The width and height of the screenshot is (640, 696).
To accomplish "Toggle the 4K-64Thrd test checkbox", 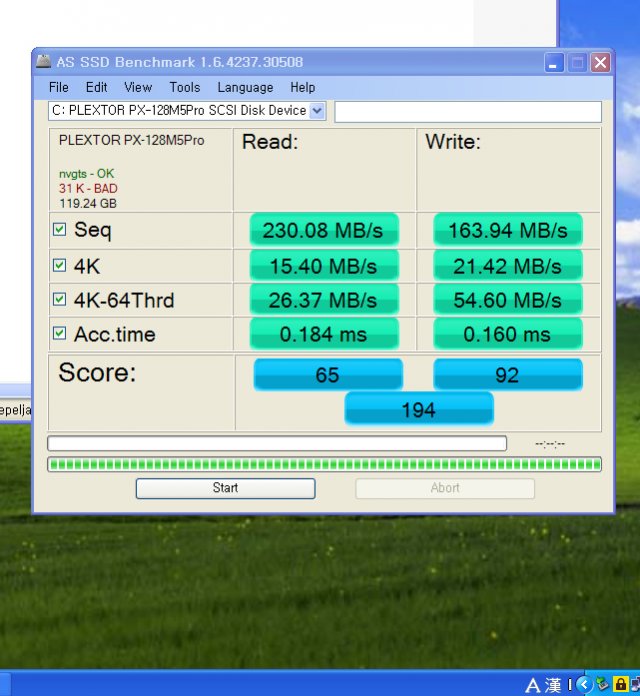I will pyautogui.click(x=59, y=299).
